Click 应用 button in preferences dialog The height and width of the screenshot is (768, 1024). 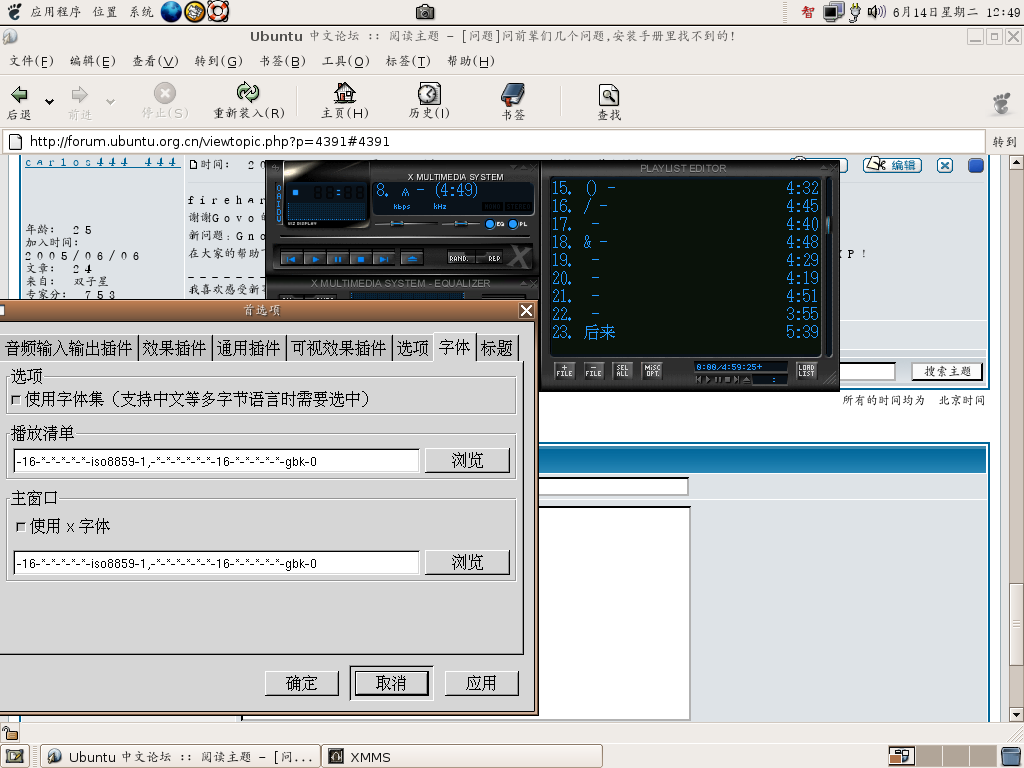tap(481, 683)
